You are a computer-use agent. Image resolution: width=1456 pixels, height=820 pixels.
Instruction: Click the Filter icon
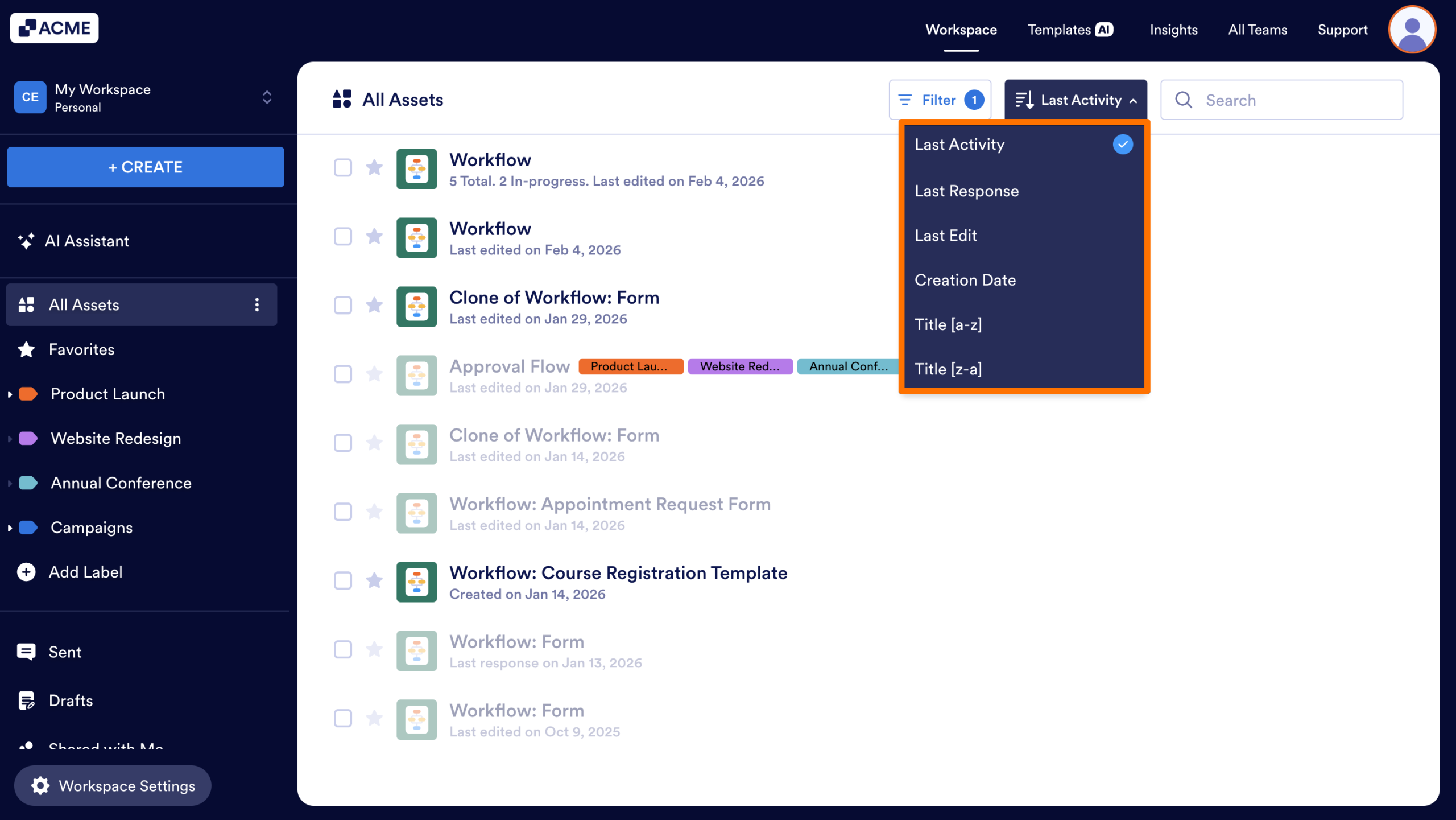click(x=907, y=100)
